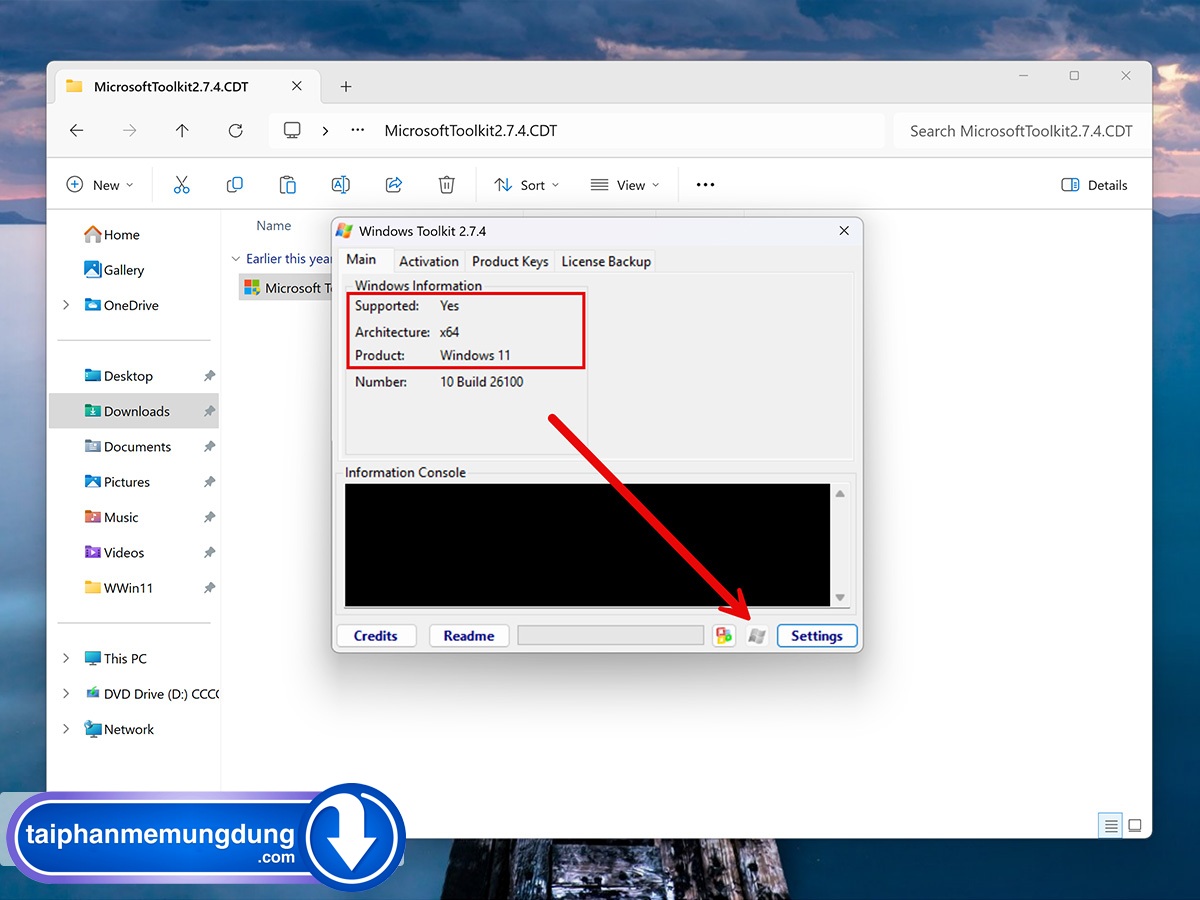The height and width of the screenshot is (900, 1200).
Task: Go up one folder level
Action: click(182, 131)
